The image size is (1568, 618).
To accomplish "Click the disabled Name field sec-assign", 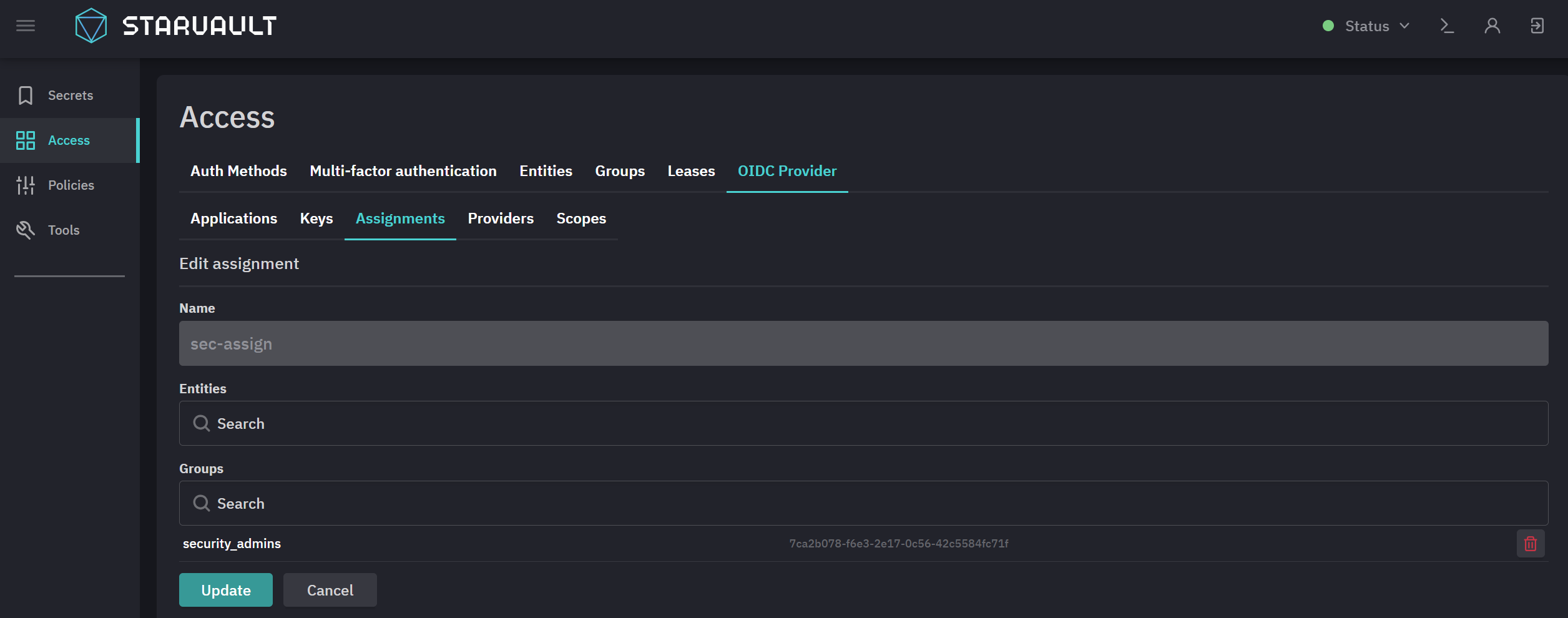I will coord(863,343).
